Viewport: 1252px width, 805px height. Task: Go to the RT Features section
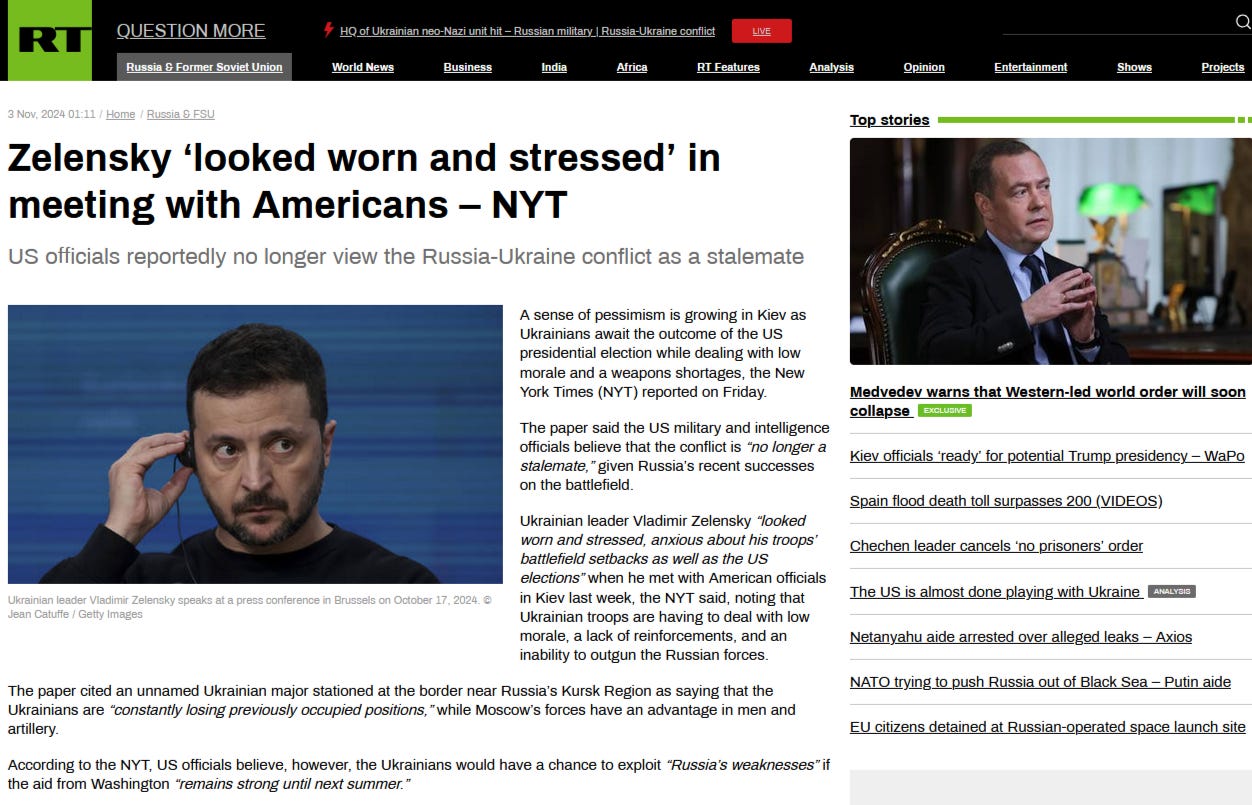728,67
